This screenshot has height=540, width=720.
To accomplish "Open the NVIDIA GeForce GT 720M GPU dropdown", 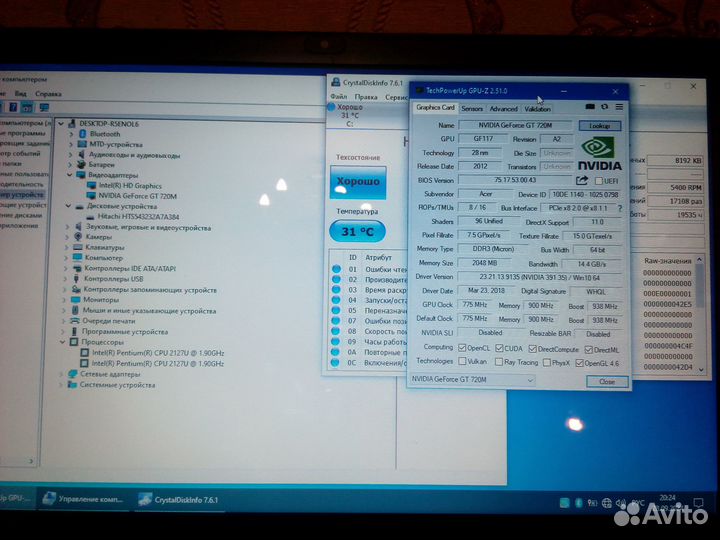I will click(x=472, y=379).
